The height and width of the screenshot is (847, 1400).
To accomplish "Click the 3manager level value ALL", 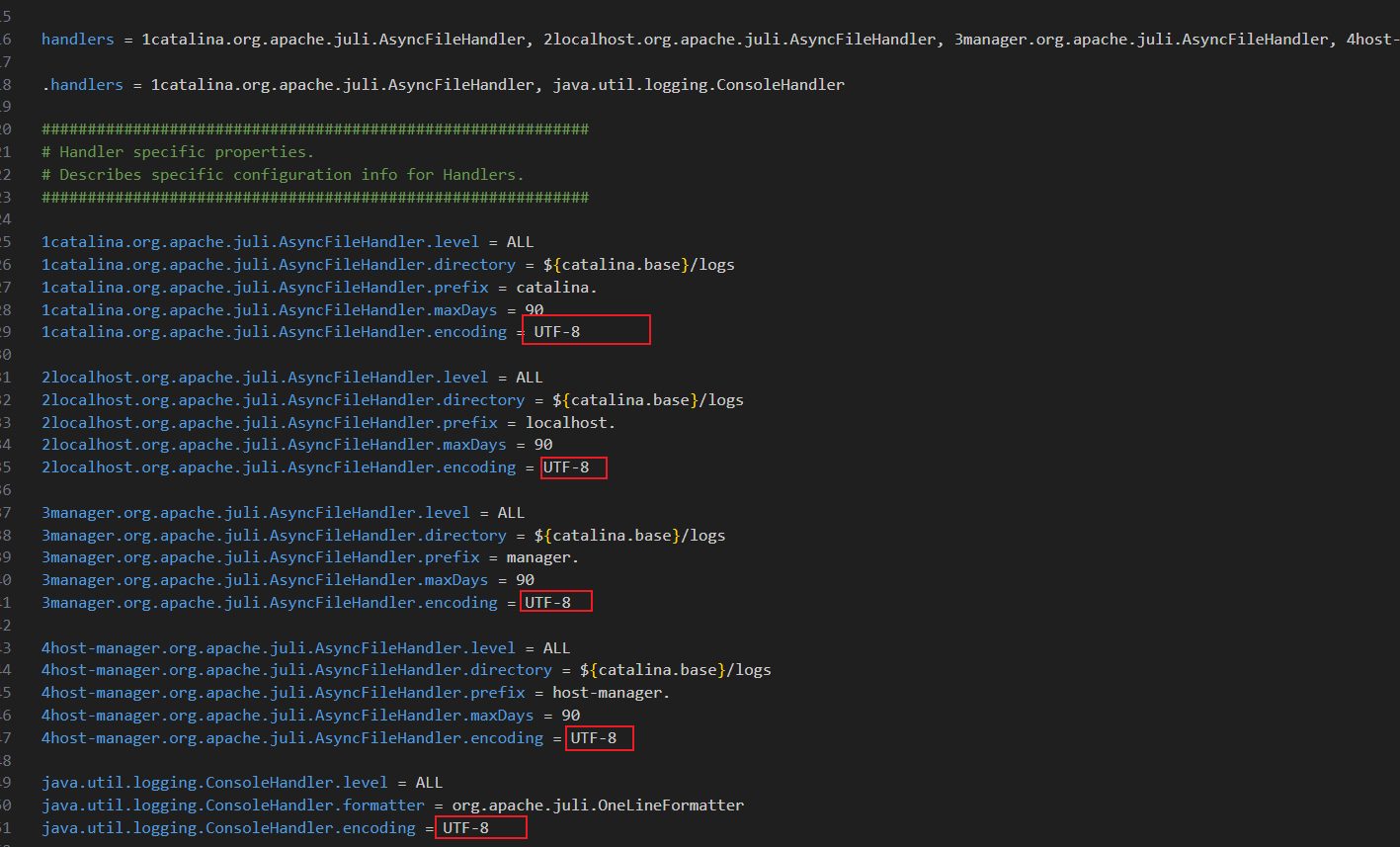I will click(x=511, y=513).
